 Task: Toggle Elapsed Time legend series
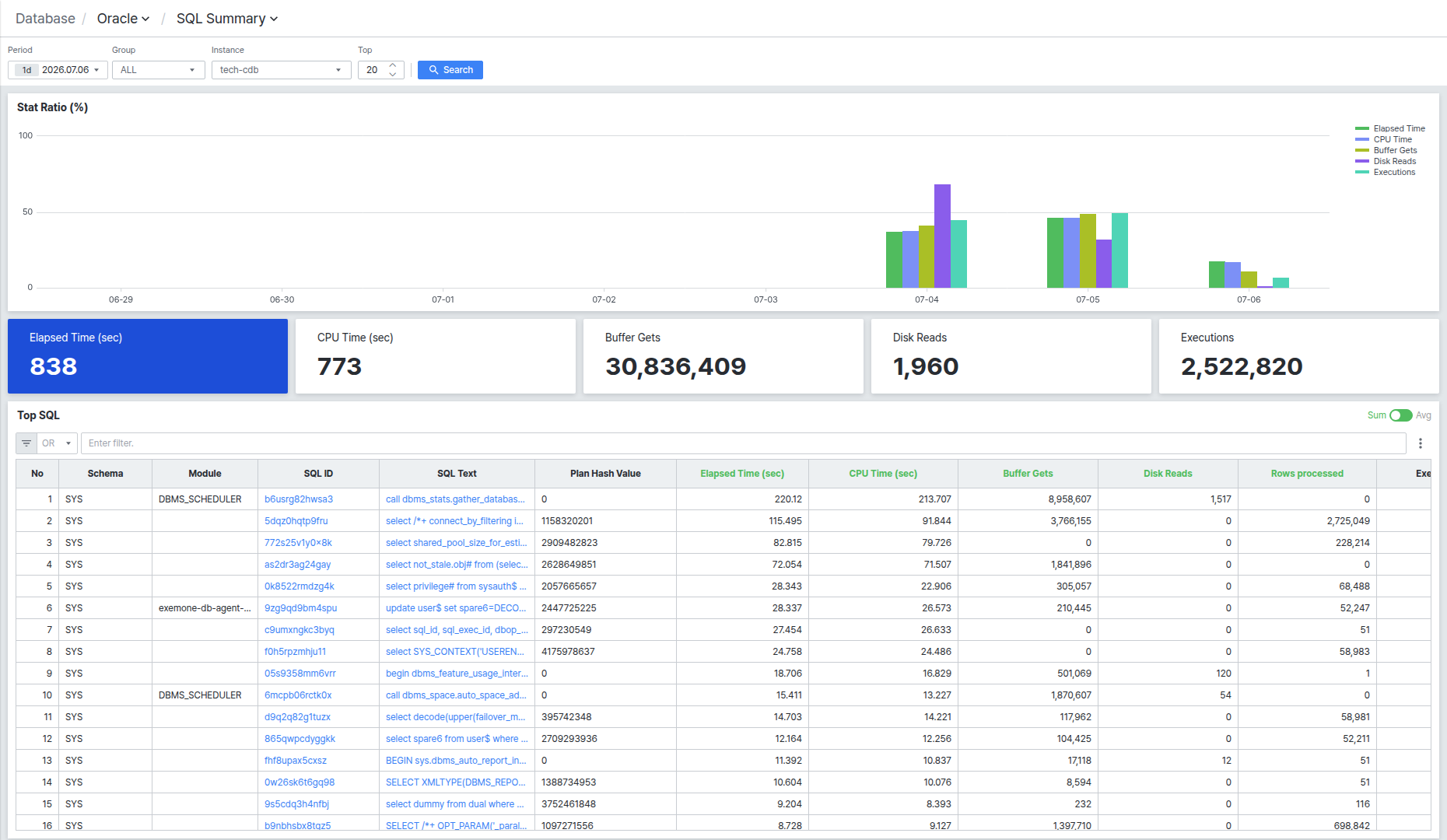[x=1390, y=128]
